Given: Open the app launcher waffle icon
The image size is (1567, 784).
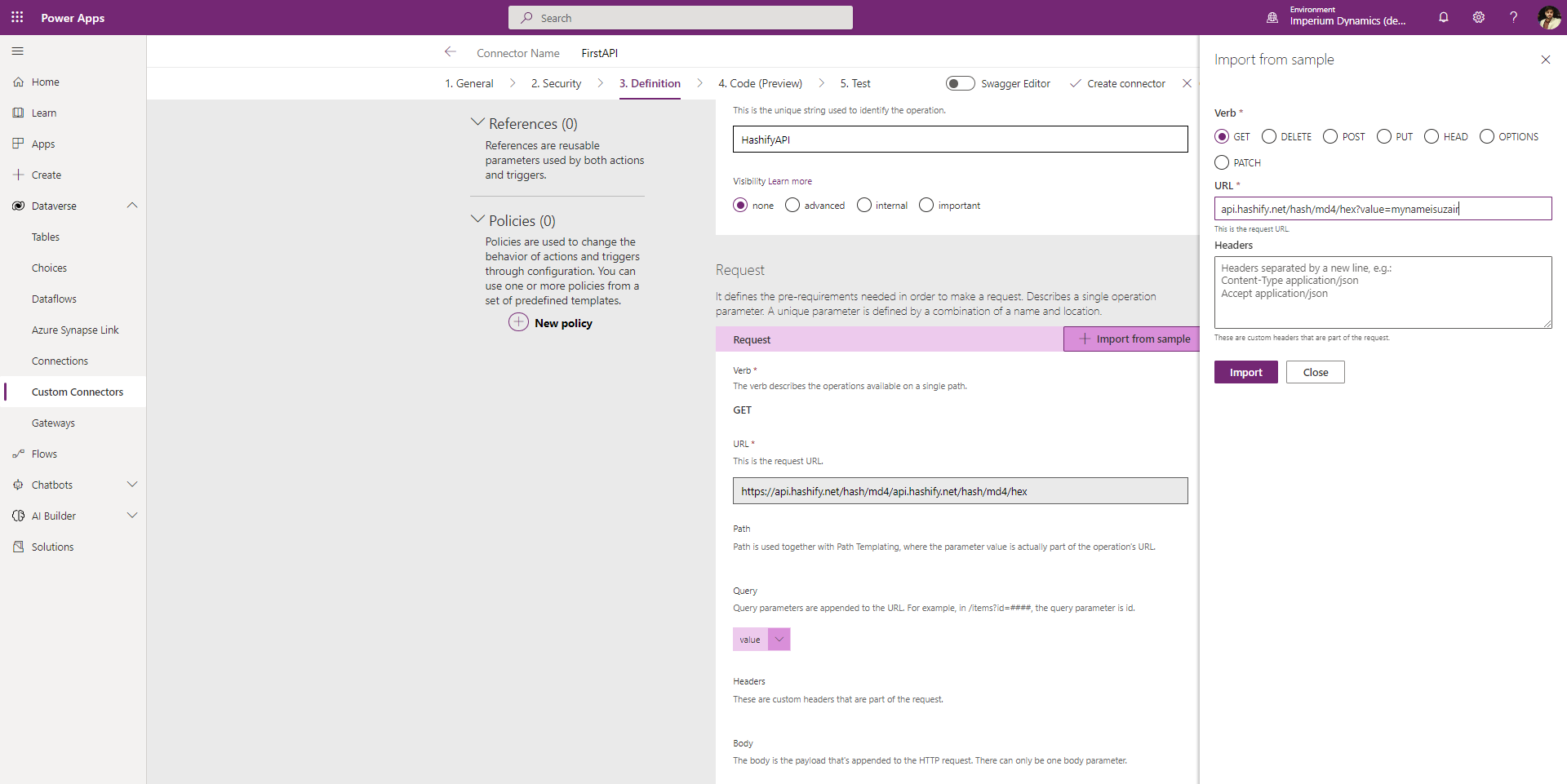Looking at the screenshot, I should tap(17, 17).
